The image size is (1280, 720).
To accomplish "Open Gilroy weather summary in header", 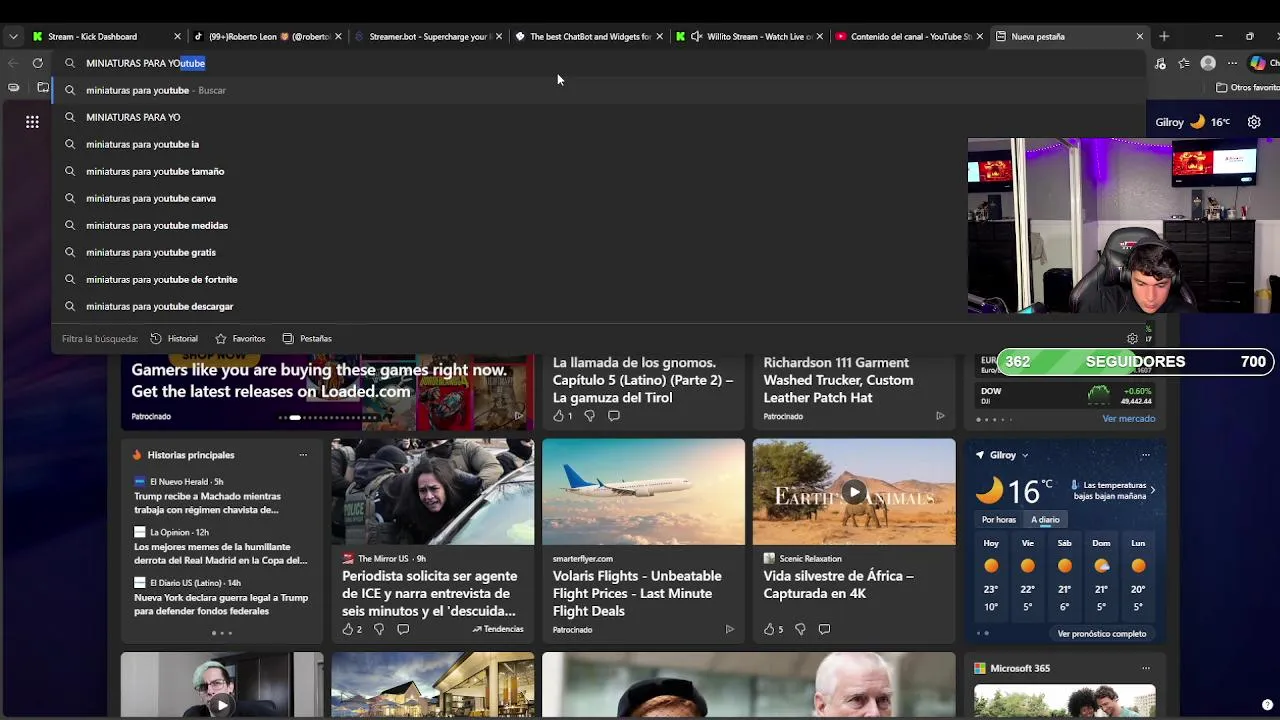I will [x=1192, y=122].
